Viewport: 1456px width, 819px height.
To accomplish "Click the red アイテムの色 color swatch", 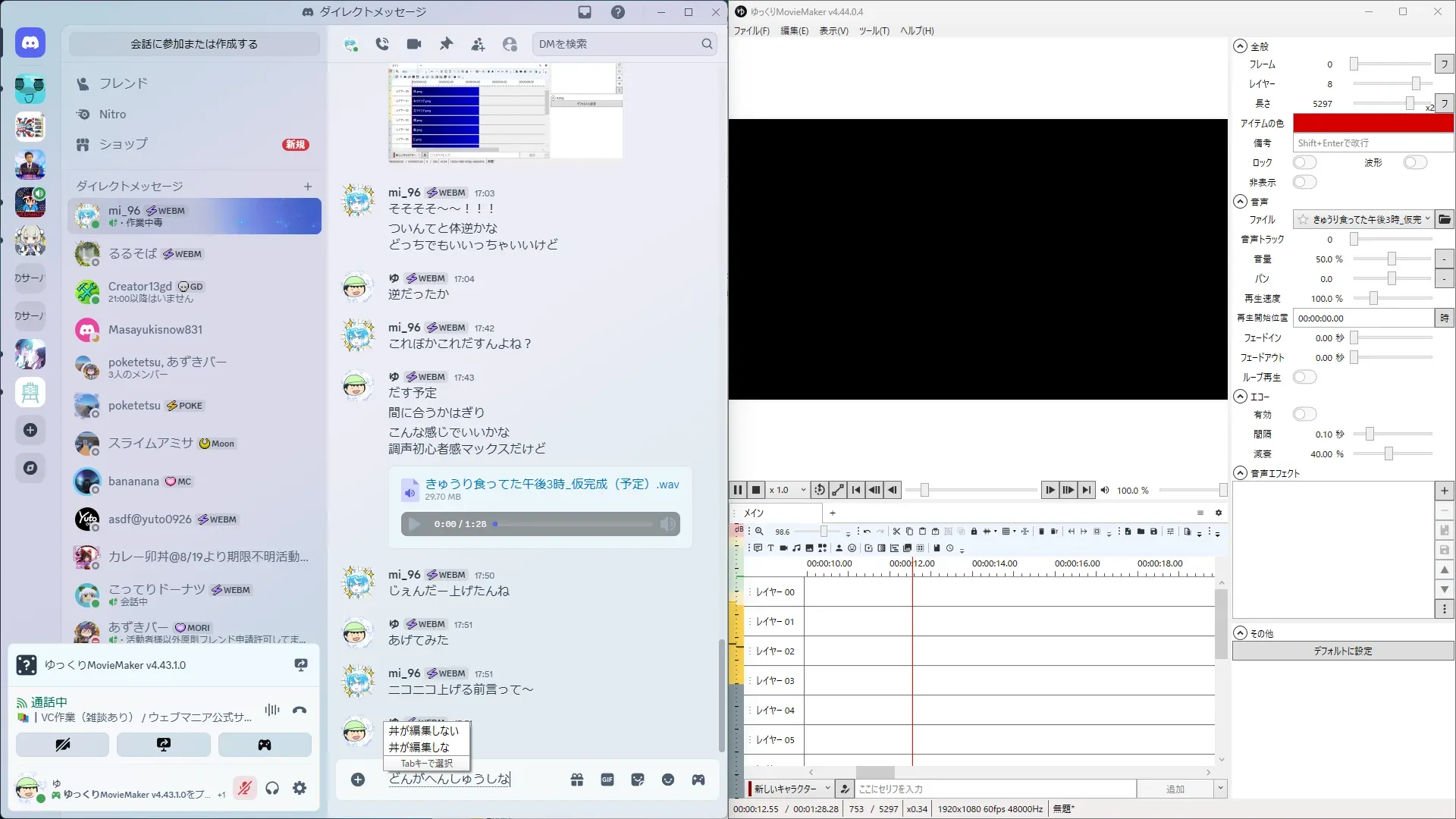I will (x=1373, y=123).
